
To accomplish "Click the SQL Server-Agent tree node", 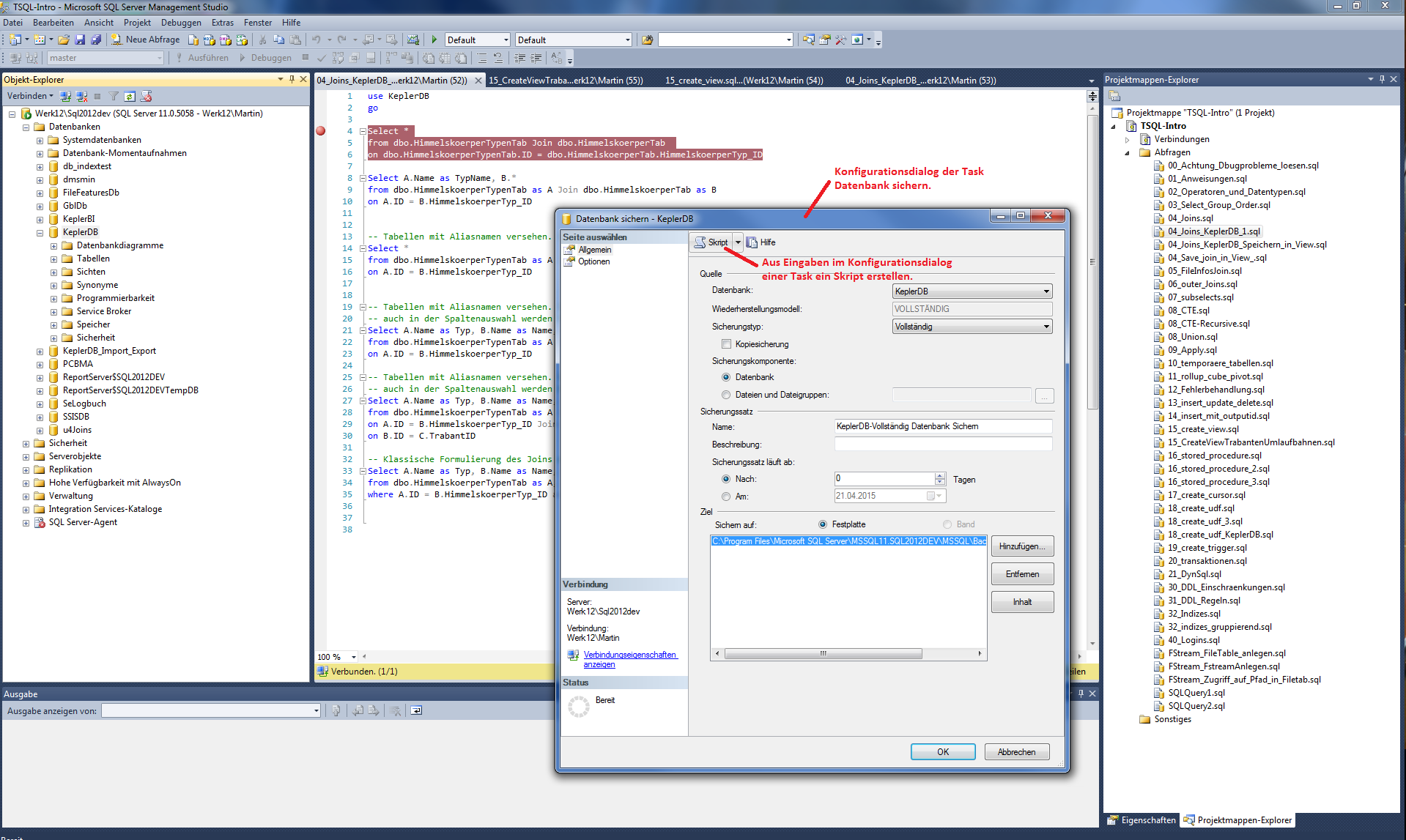I will click(x=83, y=522).
